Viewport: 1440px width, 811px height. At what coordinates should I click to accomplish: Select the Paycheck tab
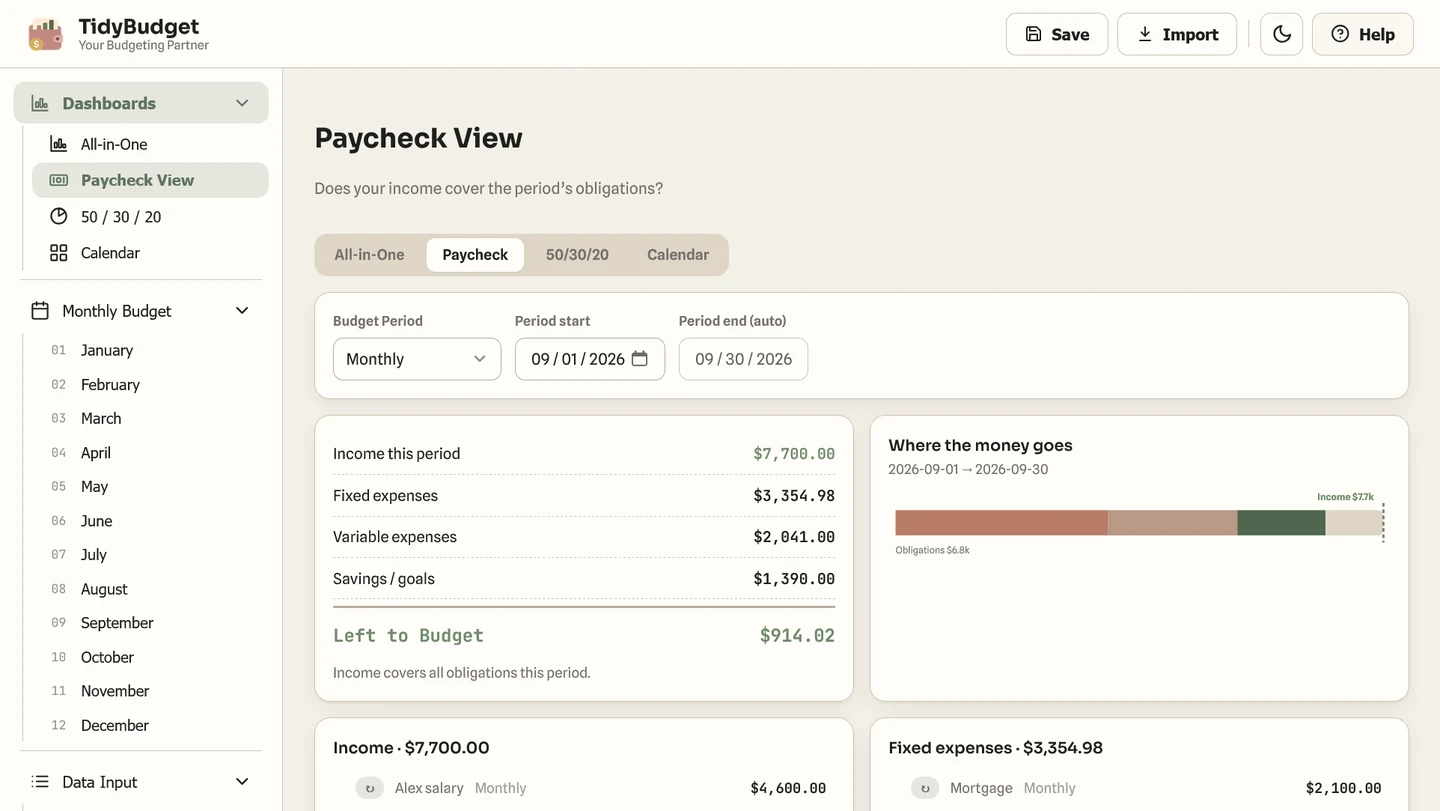click(475, 255)
